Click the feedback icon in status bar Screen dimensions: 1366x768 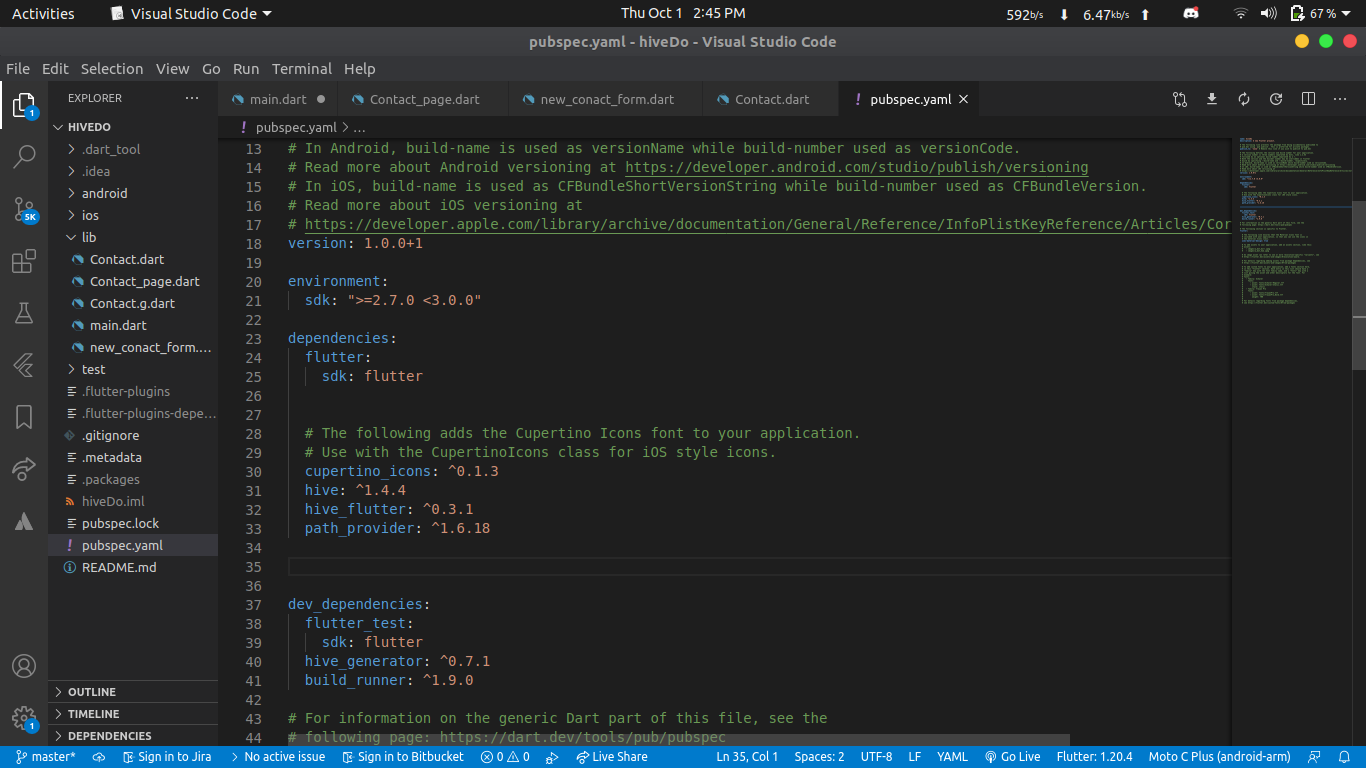(1314, 757)
